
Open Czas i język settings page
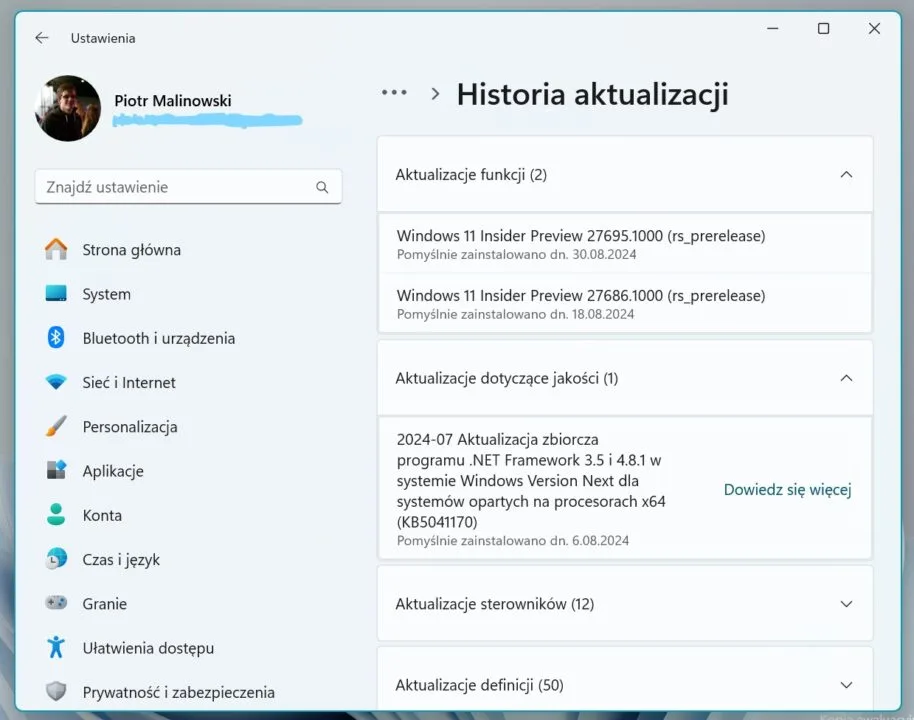pyautogui.click(x=121, y=560)
